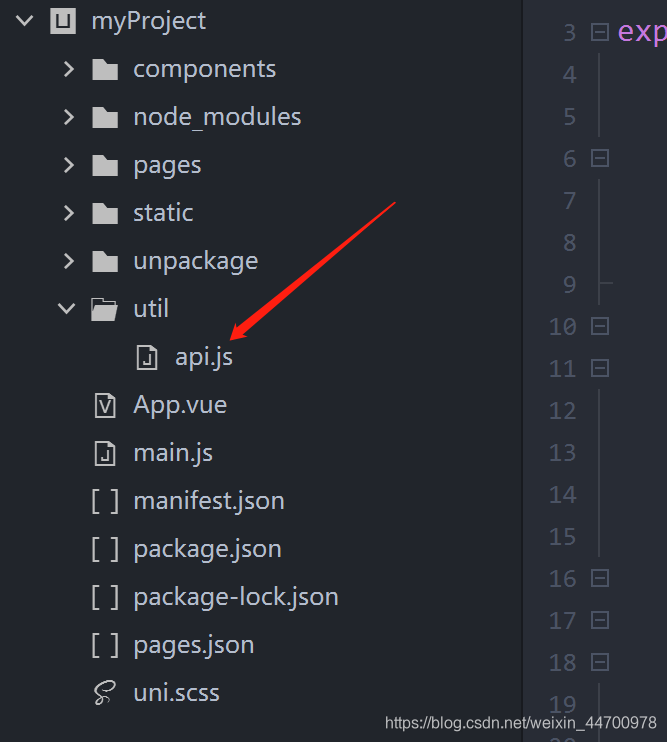The width and height of the screenshot is (667, 742).
Task: Click the open util folder icon
Action: (105, 309)
